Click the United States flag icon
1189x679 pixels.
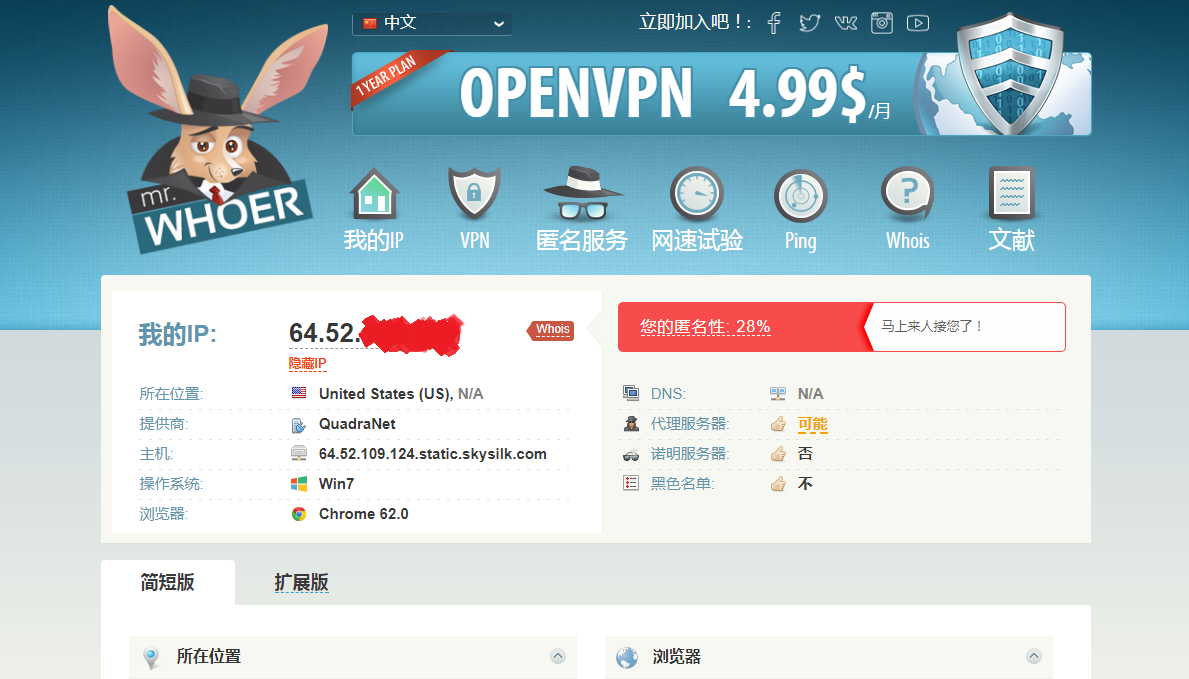[x=299, y=393]
